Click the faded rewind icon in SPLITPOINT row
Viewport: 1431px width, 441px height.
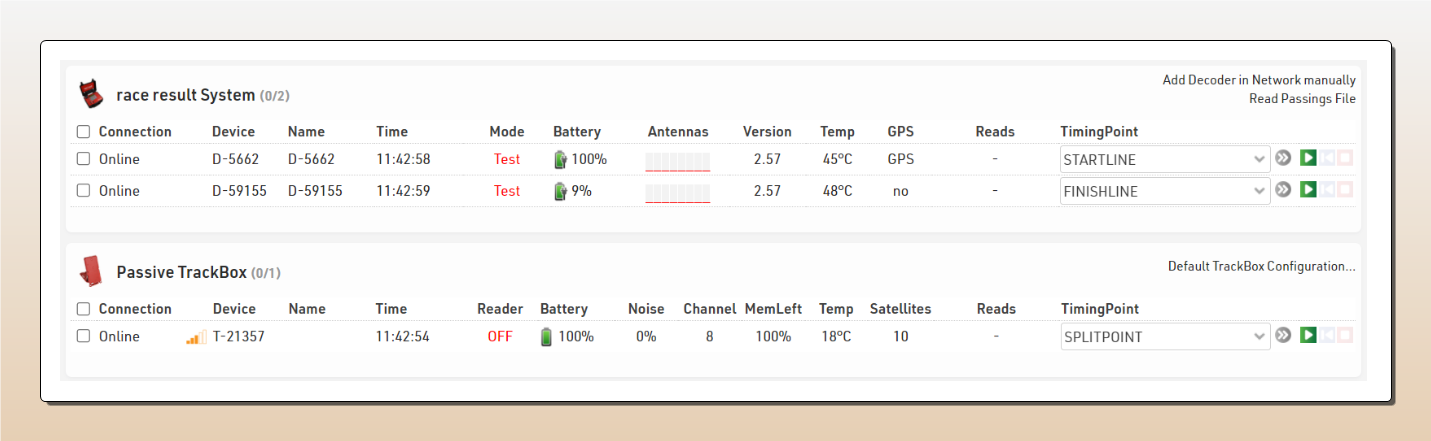coord(1327,335)
